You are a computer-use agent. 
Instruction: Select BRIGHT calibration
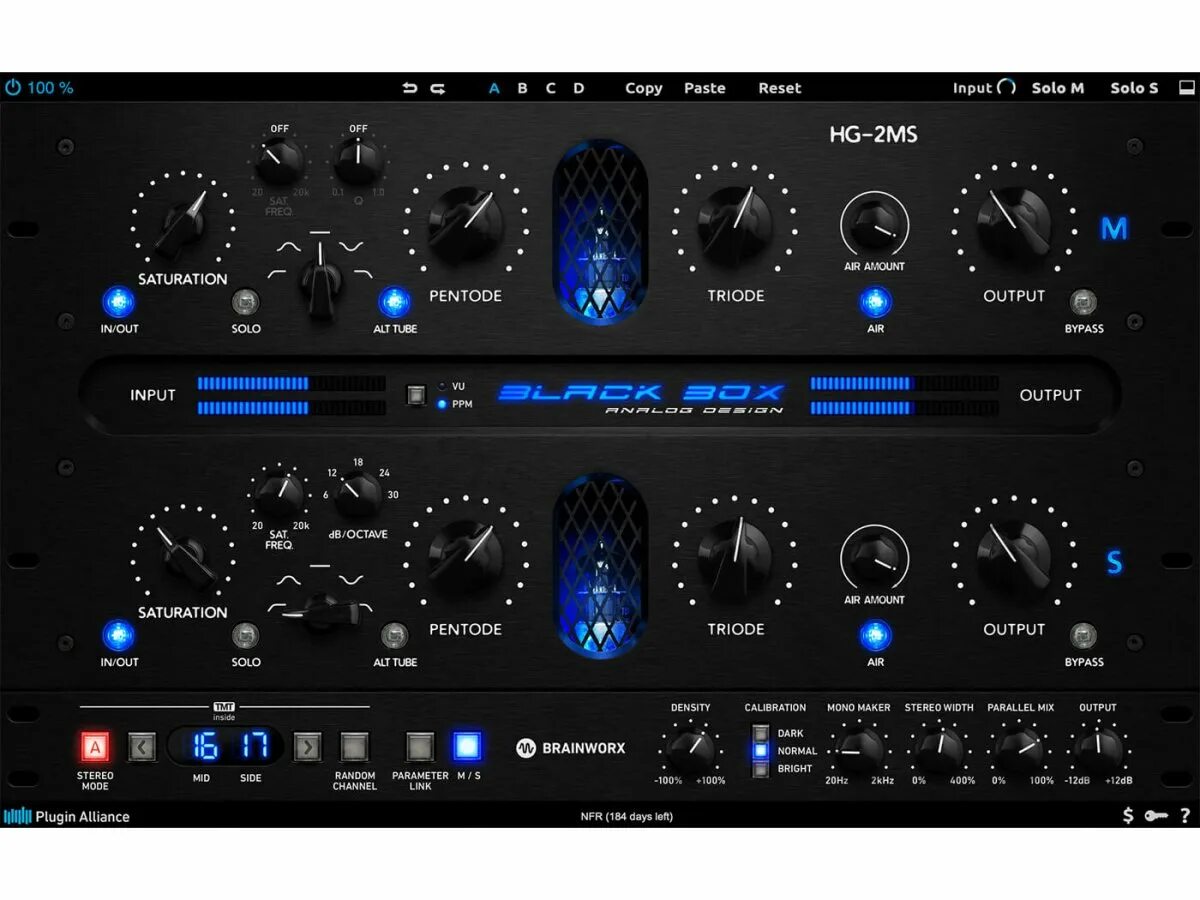click(761, 768)
